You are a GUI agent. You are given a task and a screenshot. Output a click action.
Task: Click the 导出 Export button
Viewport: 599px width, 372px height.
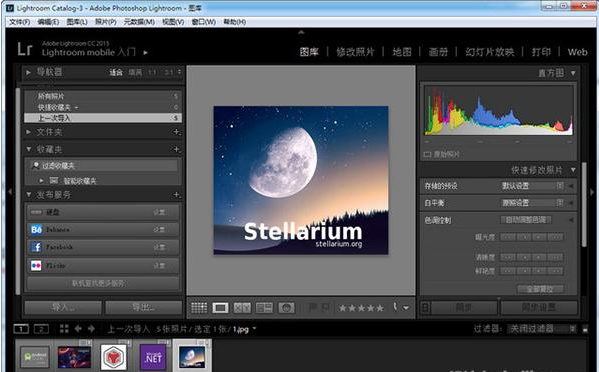[x=143, y=307]
